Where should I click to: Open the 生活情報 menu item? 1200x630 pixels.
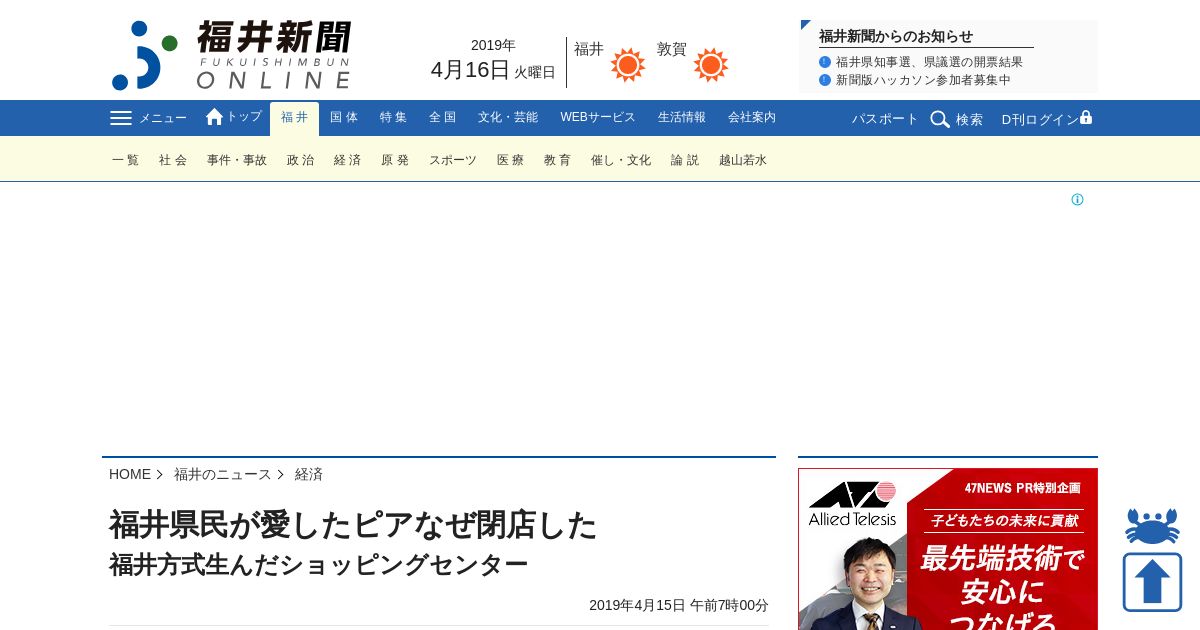tap(682, 117)
